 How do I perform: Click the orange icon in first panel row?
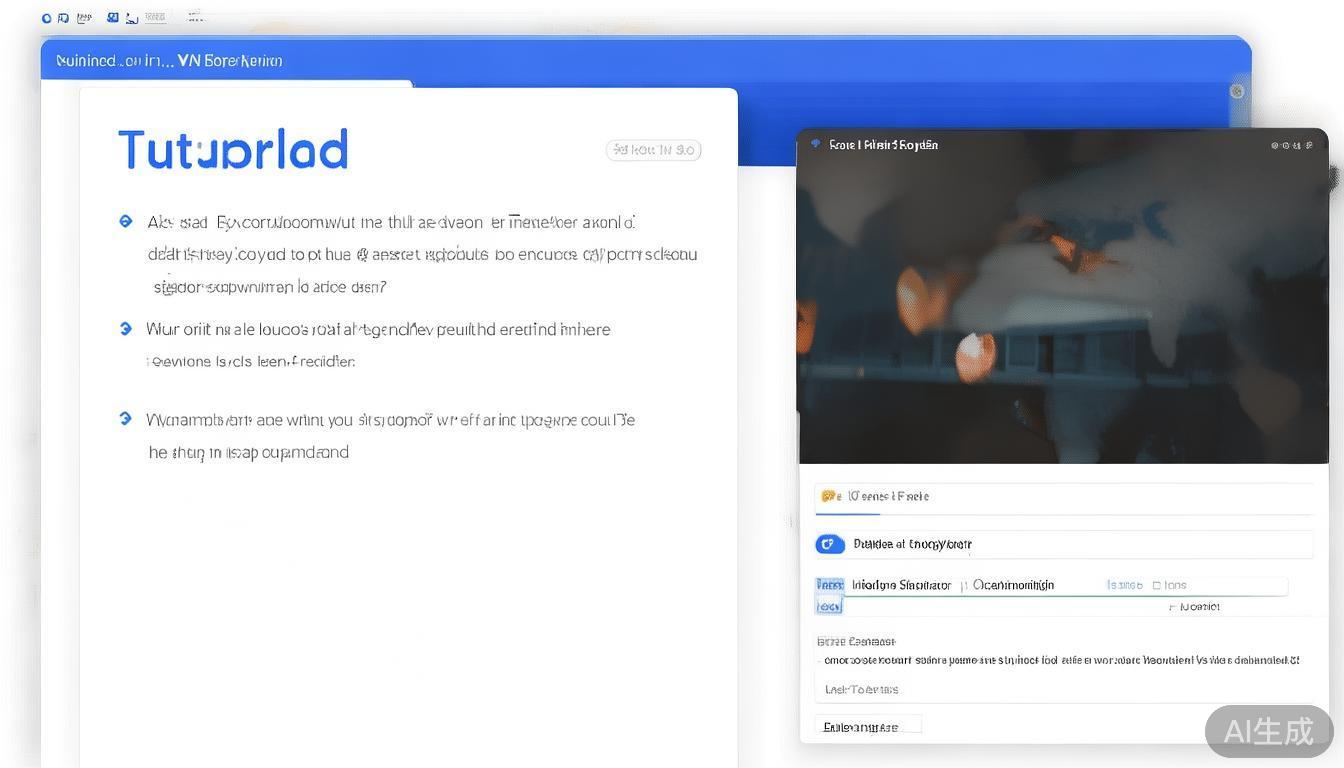[828, 496]
